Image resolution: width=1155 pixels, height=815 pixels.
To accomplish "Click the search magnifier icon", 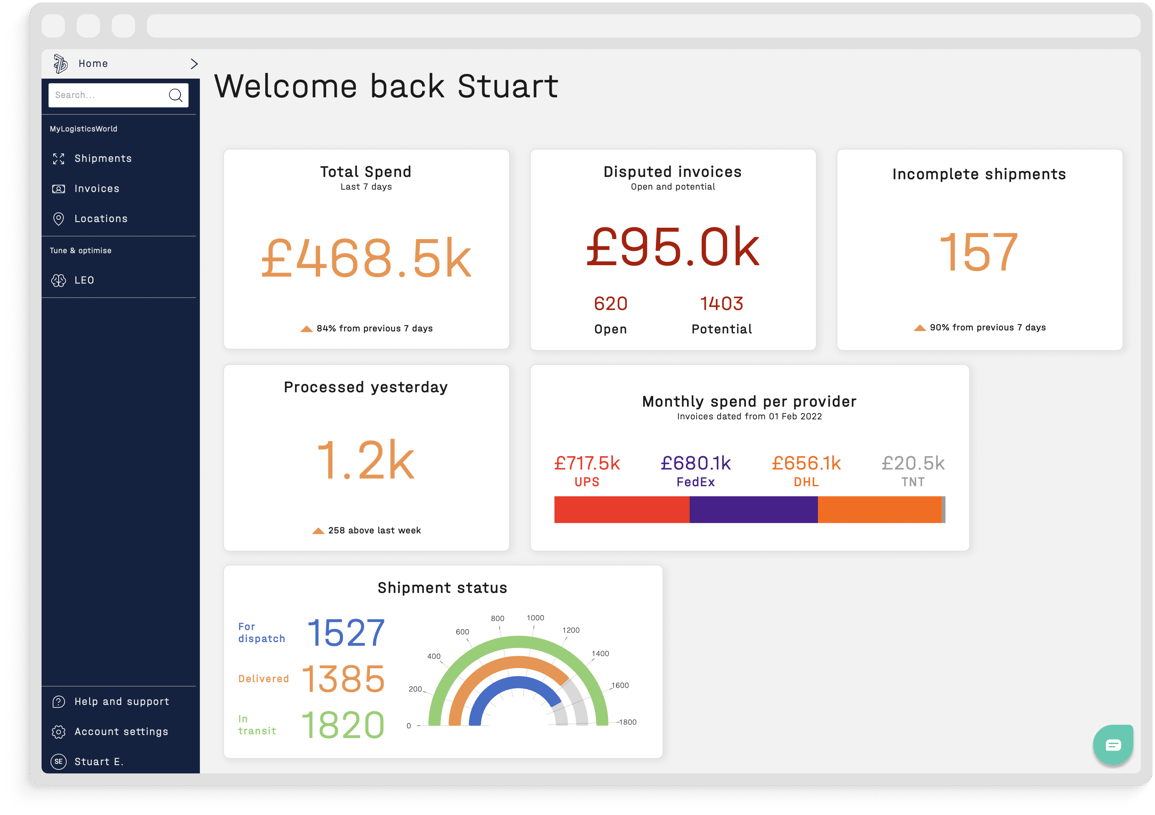I will click(x=176, y=95).
